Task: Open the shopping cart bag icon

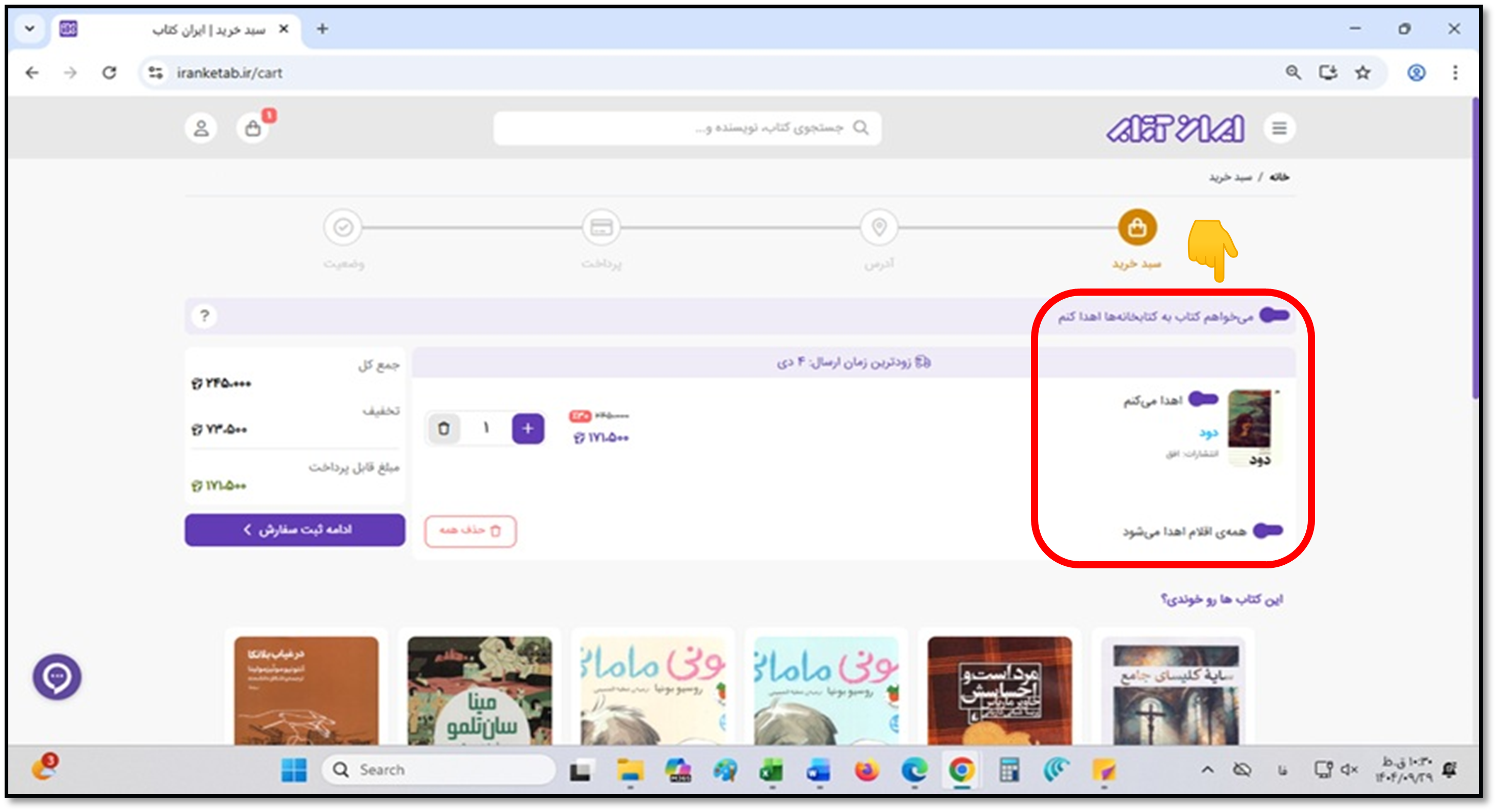Action: (253, 128)
